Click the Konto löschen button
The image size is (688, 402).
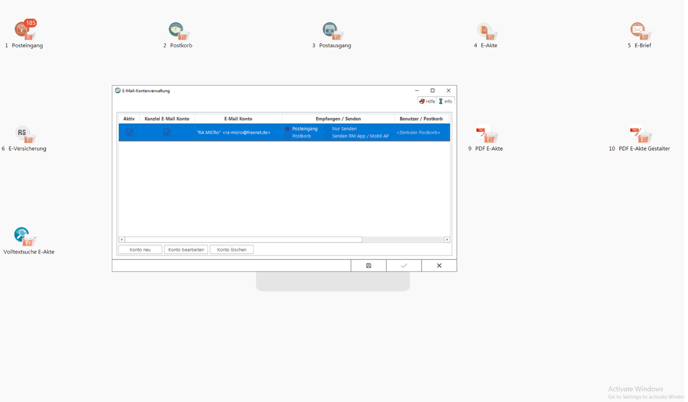click(x=232, y=250)
